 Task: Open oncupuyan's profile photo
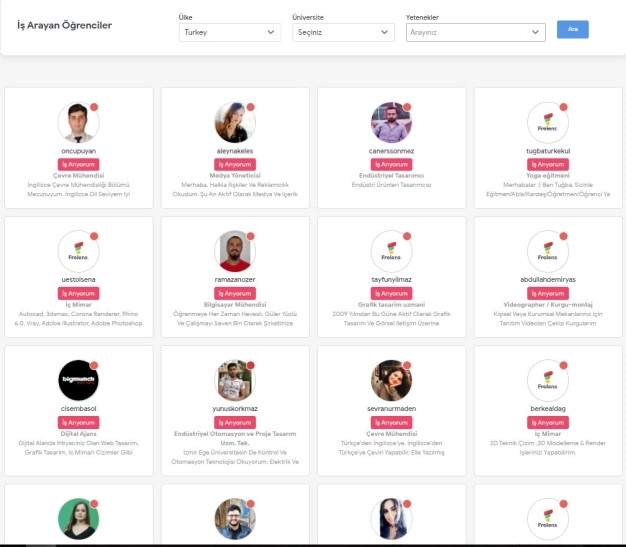[x=79, y=123]
